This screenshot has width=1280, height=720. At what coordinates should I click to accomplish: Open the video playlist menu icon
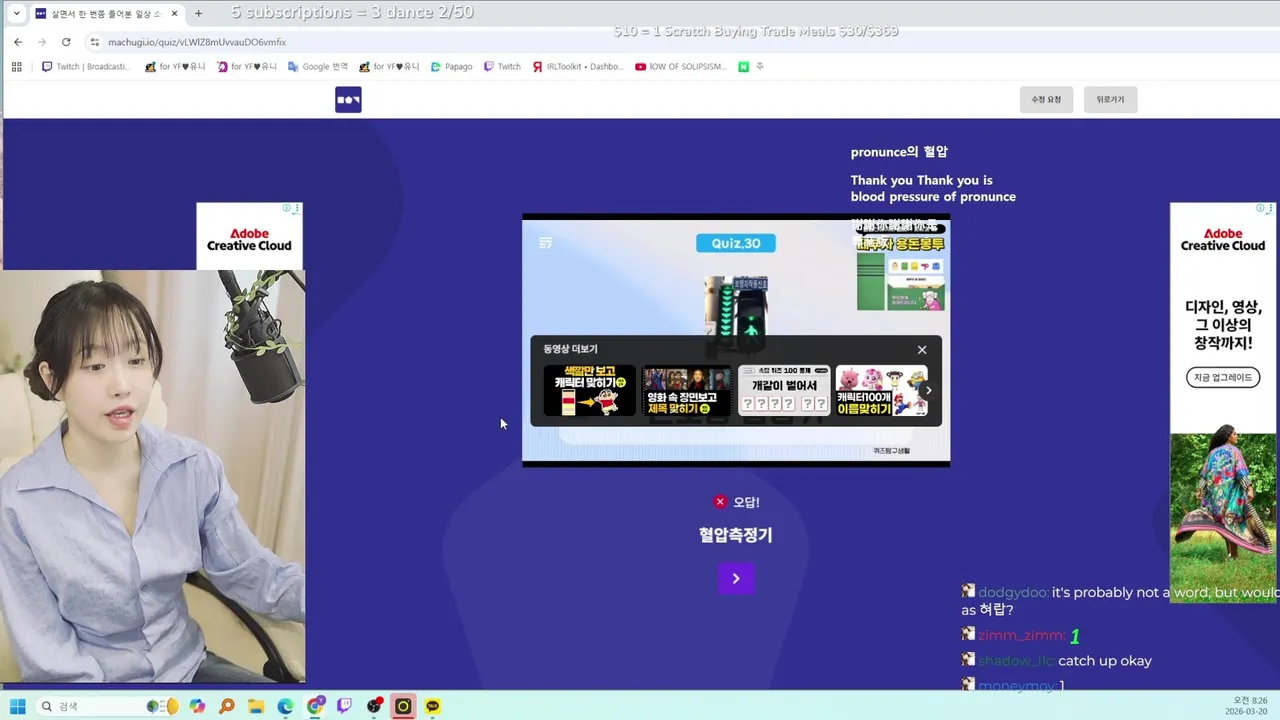tap(545, 243)
